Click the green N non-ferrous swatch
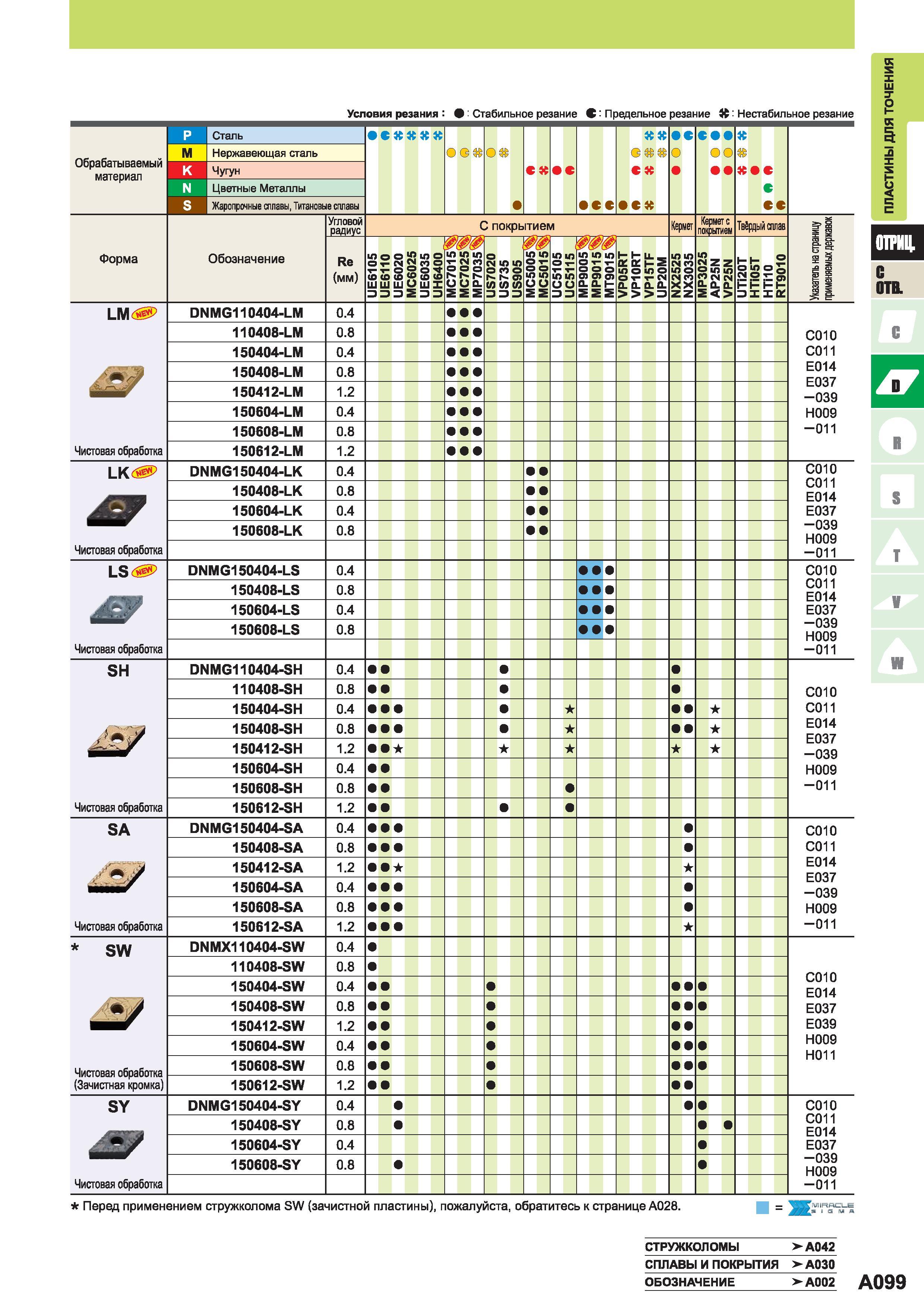 [187, 188]
